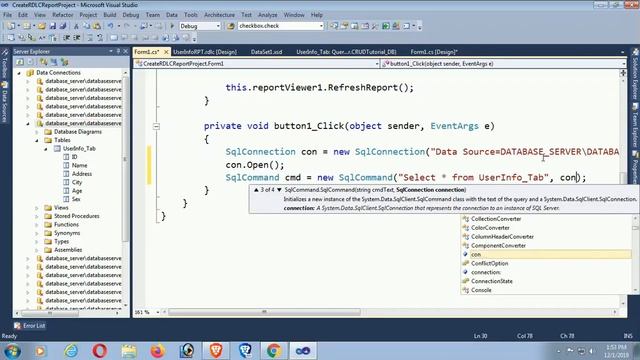Collapse the button1_Click method outline
Screen dimensions: 640x360
pos(156,126)
